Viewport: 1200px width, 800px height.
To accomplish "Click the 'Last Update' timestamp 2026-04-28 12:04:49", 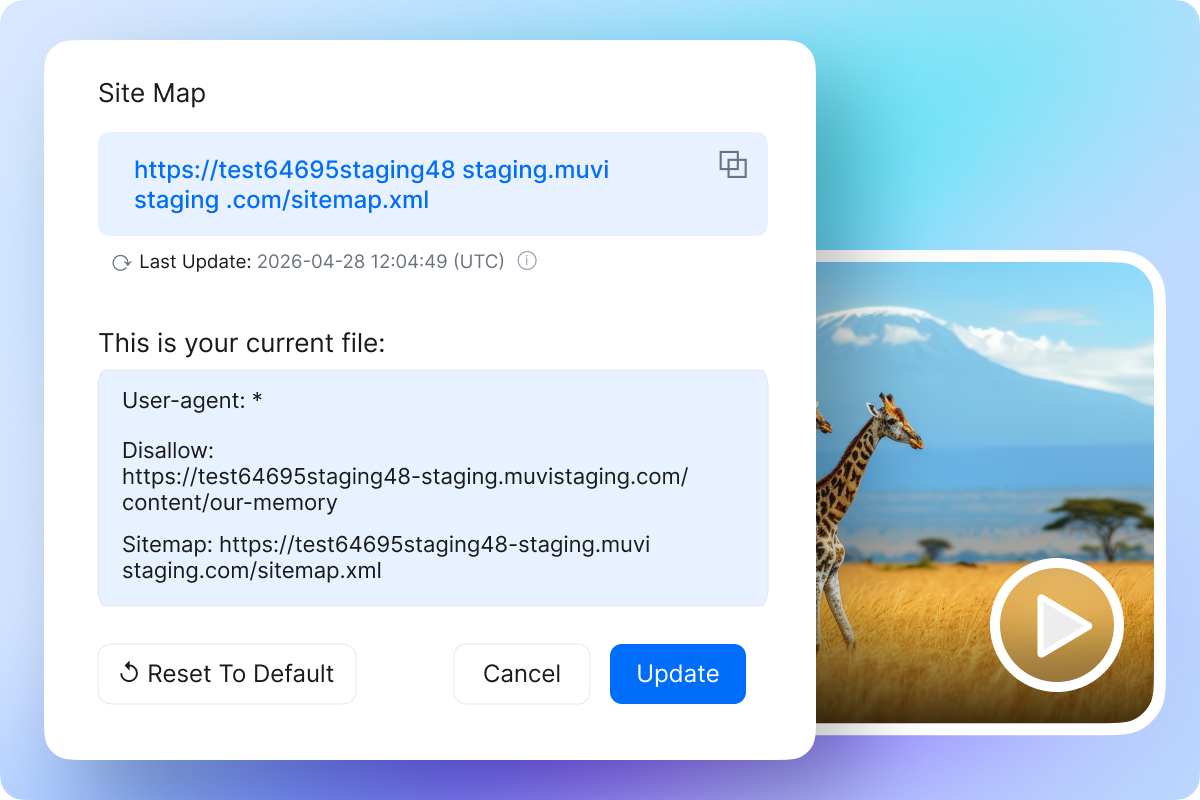I will 381,262.
